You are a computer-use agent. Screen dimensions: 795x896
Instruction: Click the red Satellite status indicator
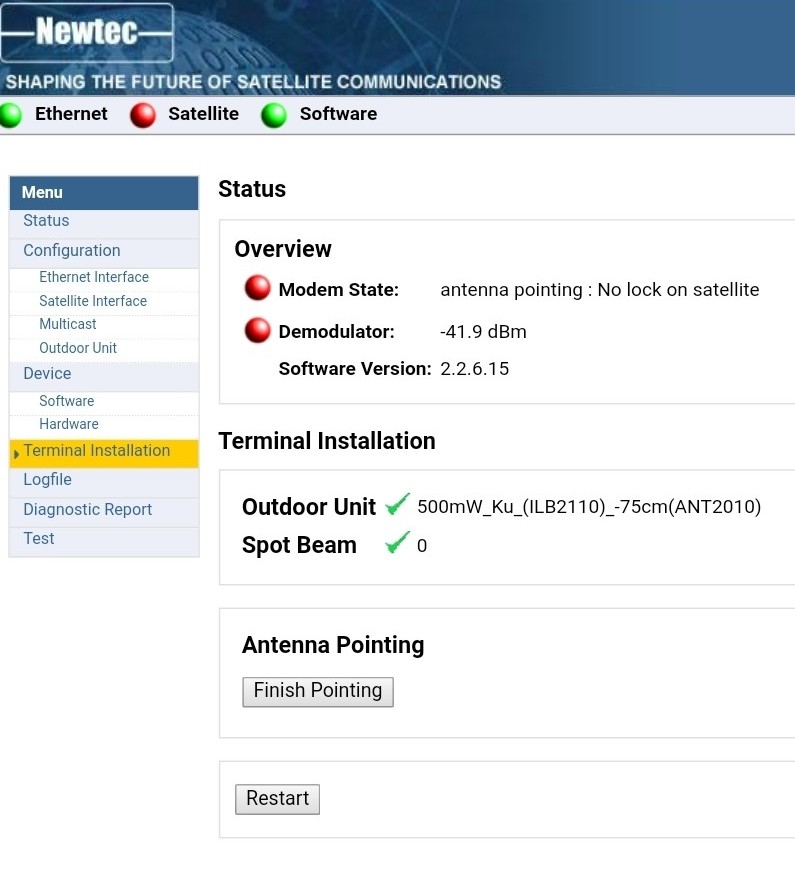142,115
